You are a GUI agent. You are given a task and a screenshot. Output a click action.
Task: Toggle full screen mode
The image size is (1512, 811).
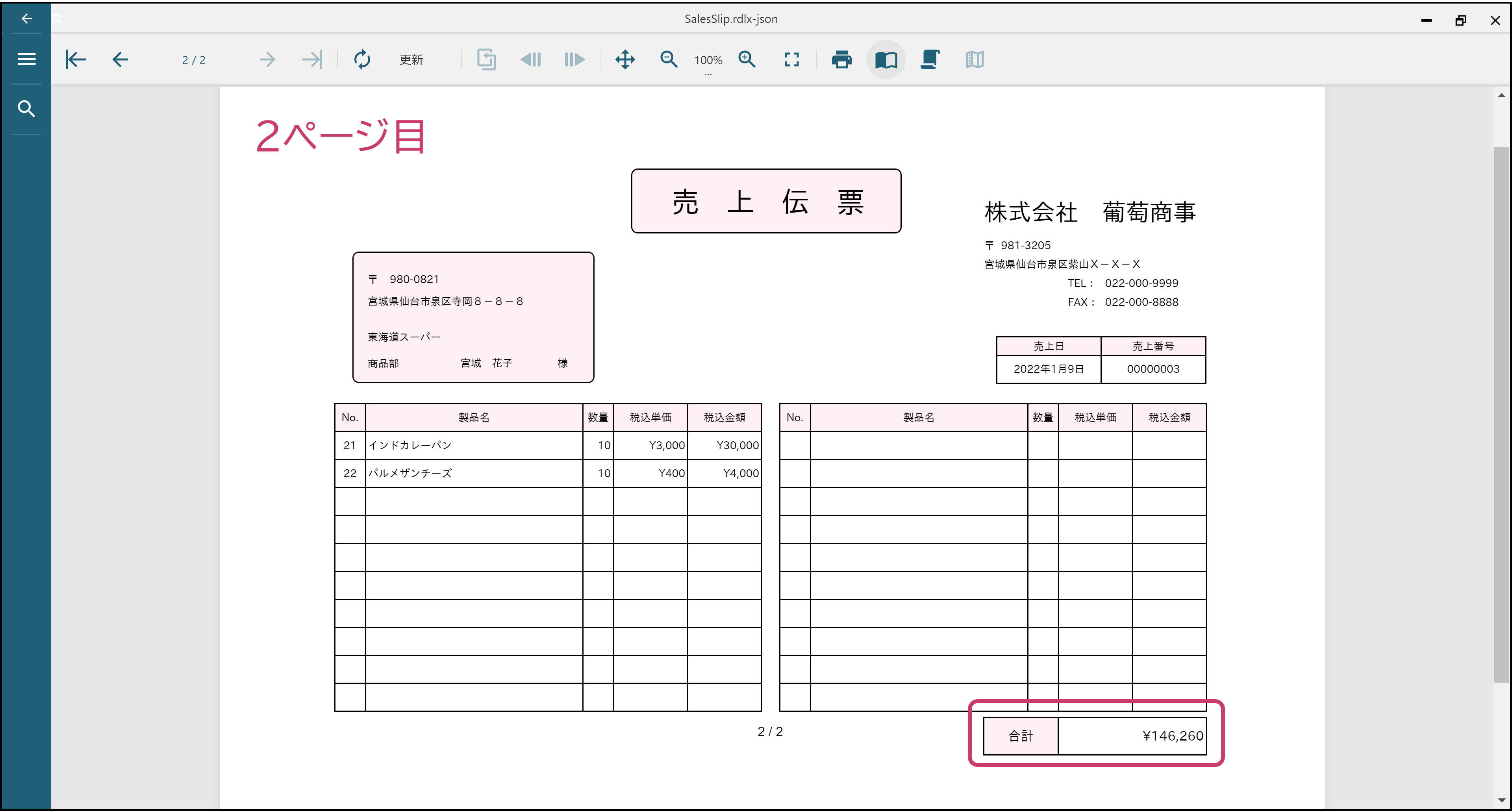(x=792, y=59)
